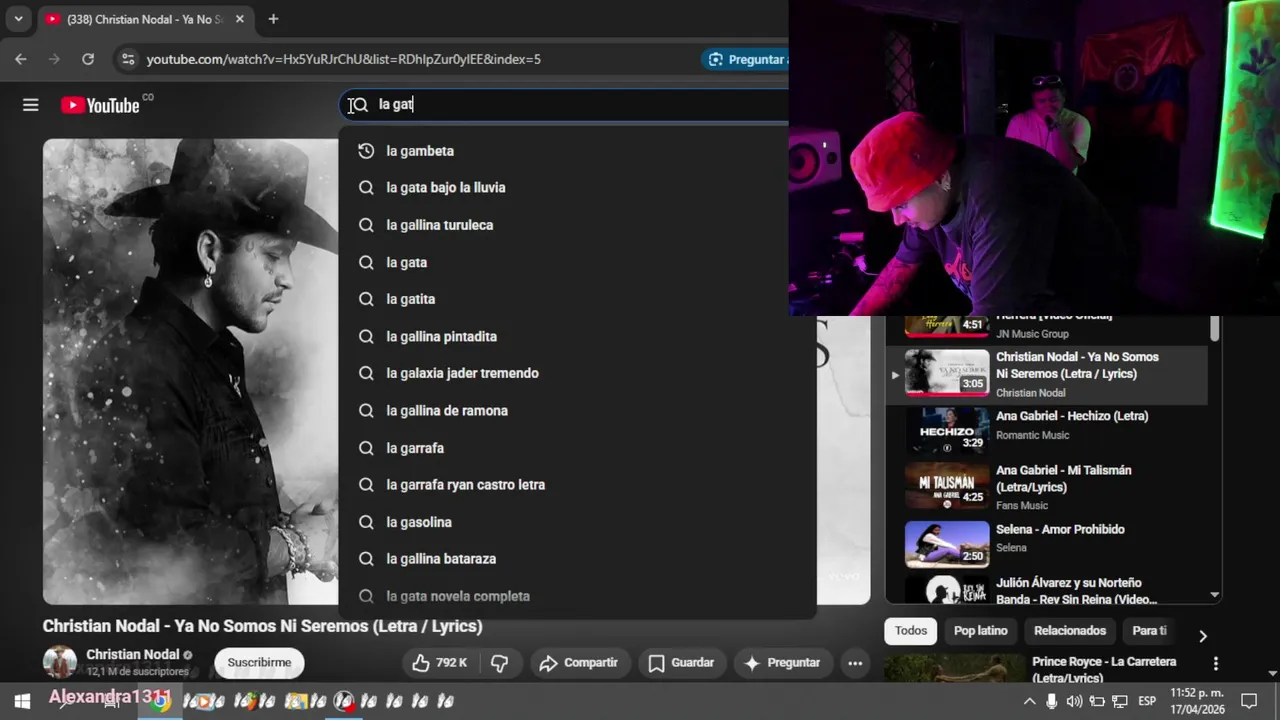Viewport: 1280px width, 720px height.
Task: Open the Windows notification center icon
Action: point(1249,701)
